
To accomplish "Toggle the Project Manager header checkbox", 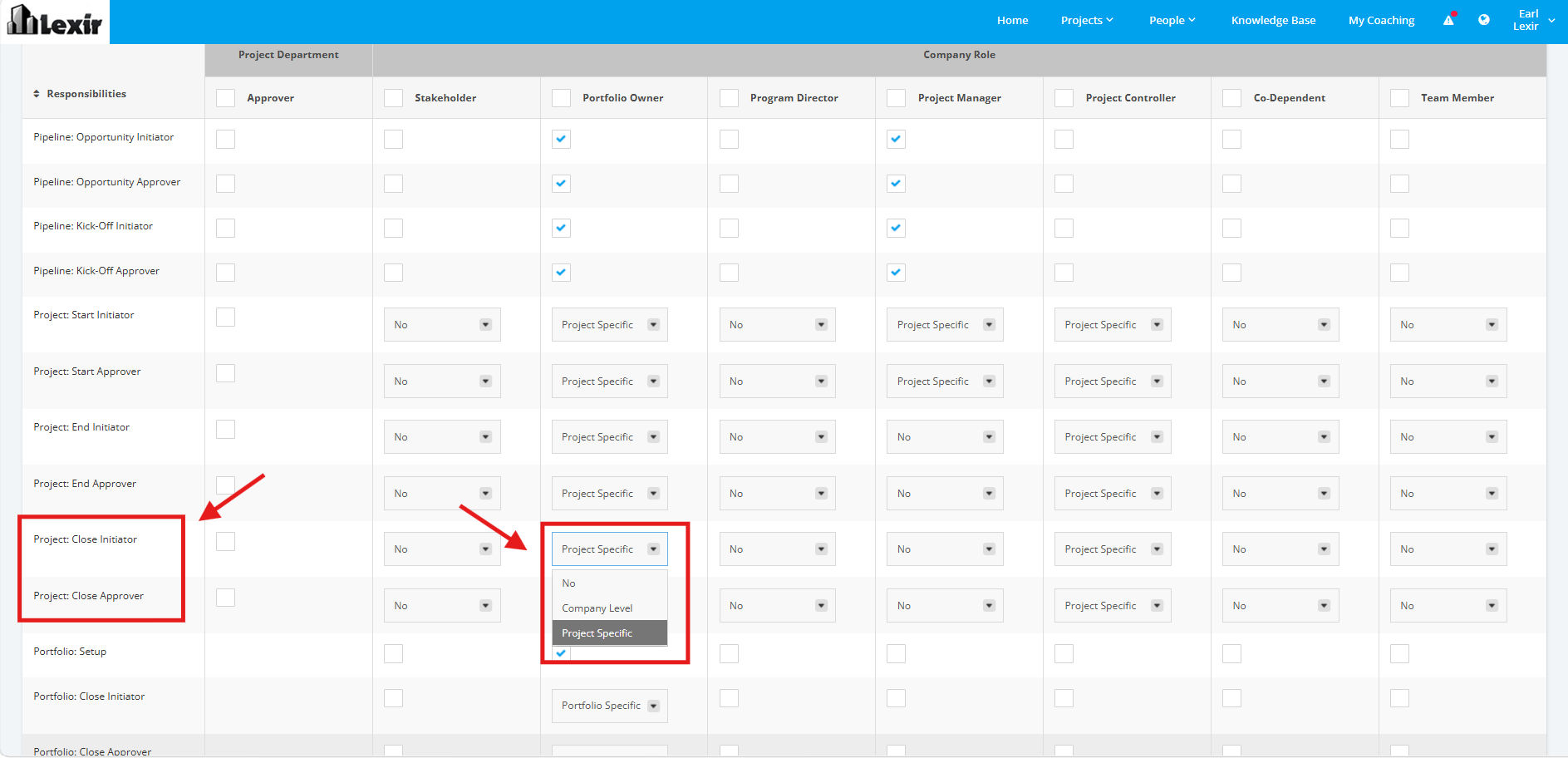I will tap(896, 98).
